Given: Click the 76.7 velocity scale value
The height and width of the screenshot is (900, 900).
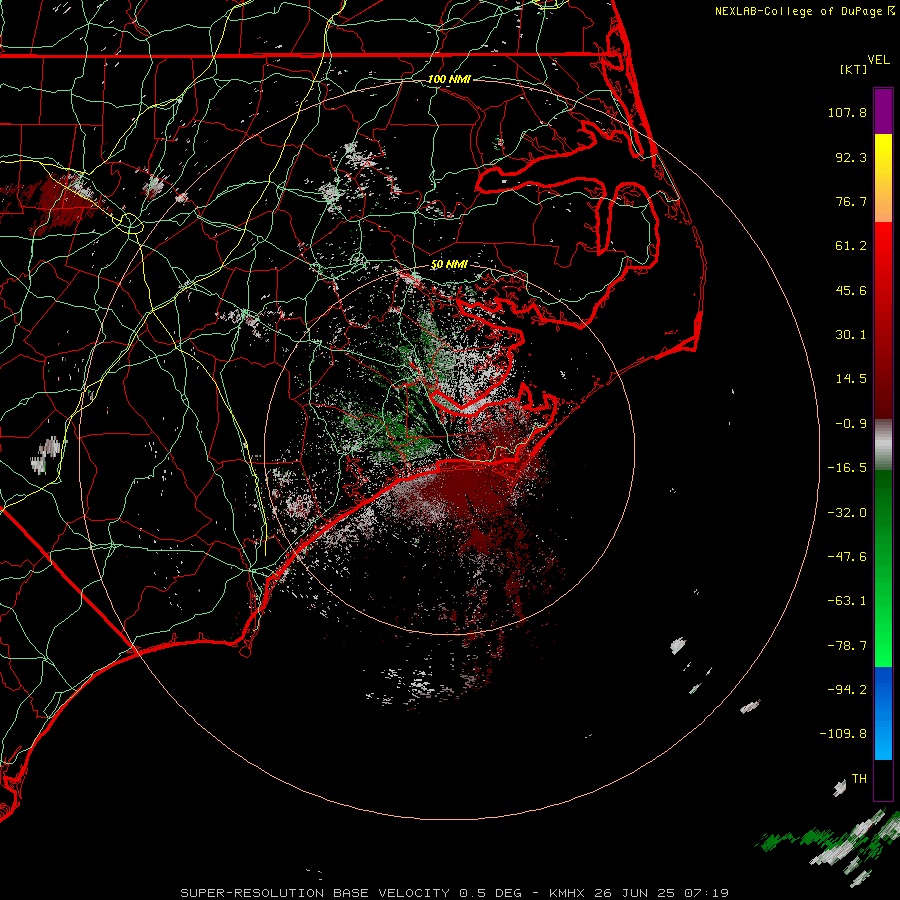Looking at the screenshot, I should pyautogui.click(x=851, y=201).
